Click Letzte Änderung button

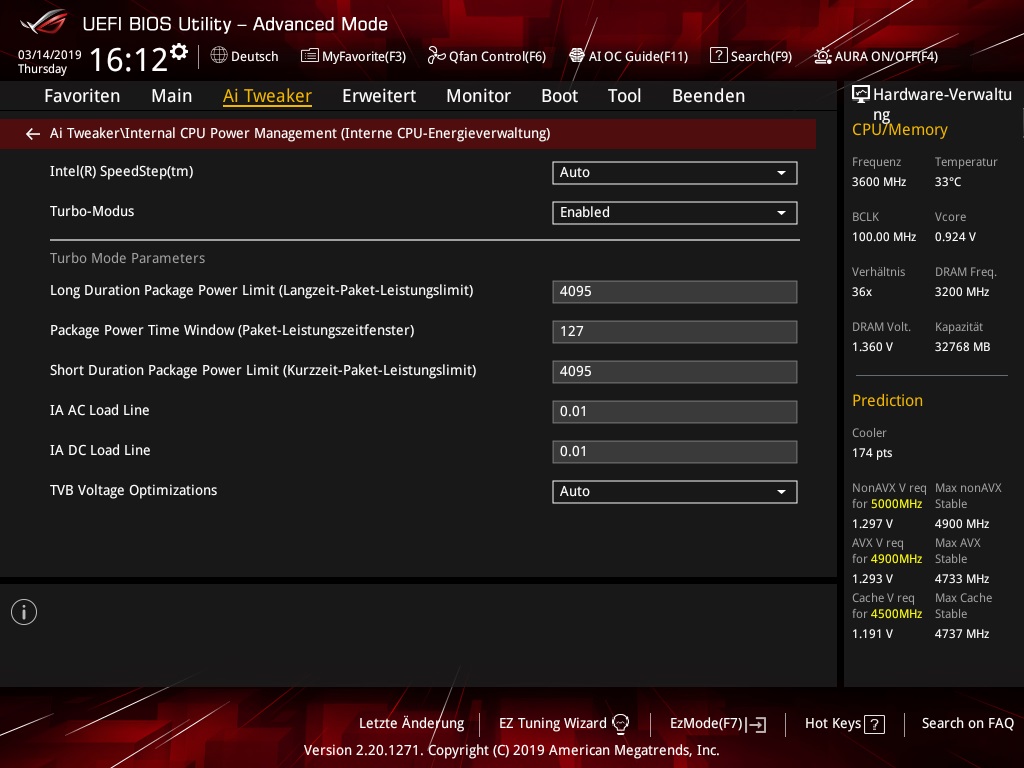tap(411, 724)
